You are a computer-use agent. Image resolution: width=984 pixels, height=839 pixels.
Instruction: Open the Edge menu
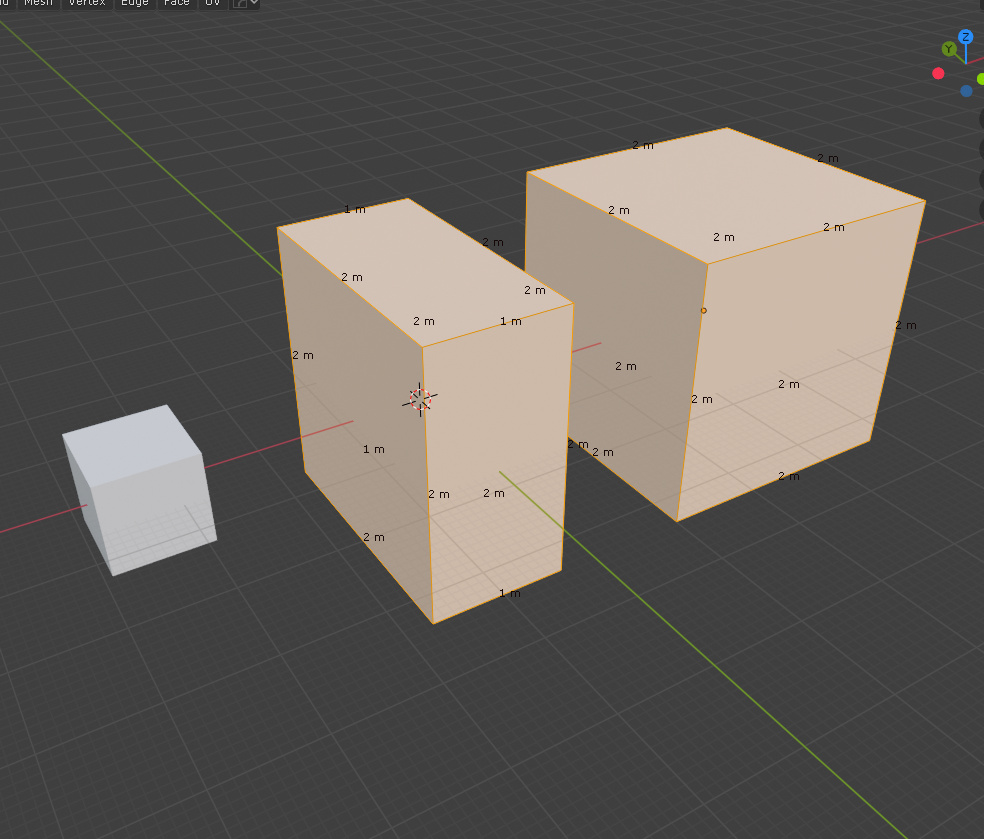(x=134, y=4)
